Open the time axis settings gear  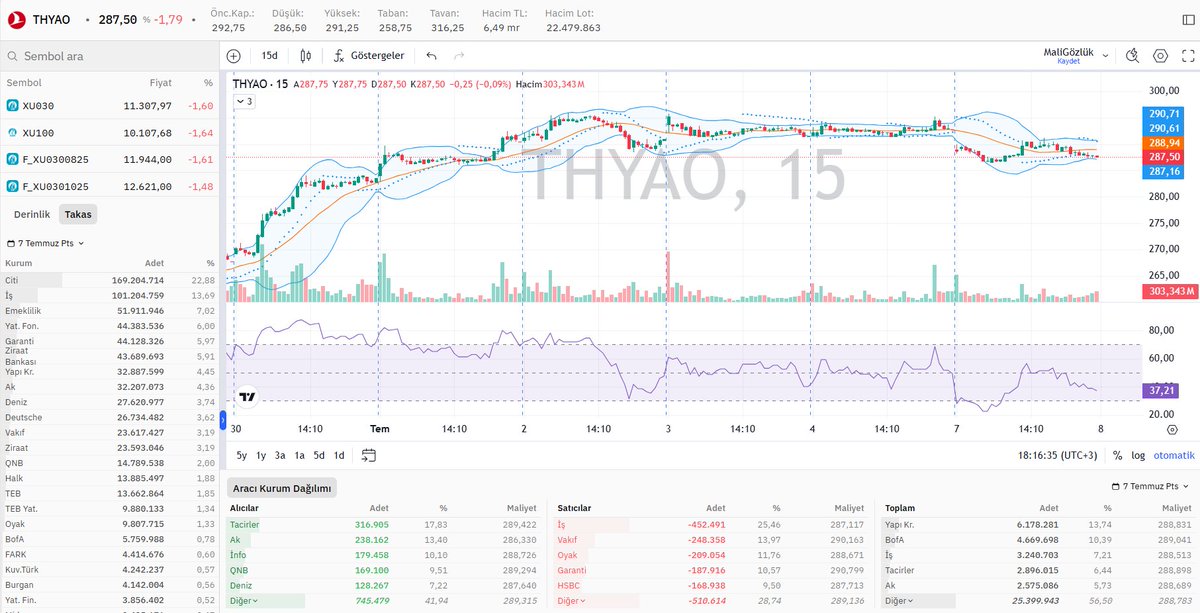[x=1172, y=428]
